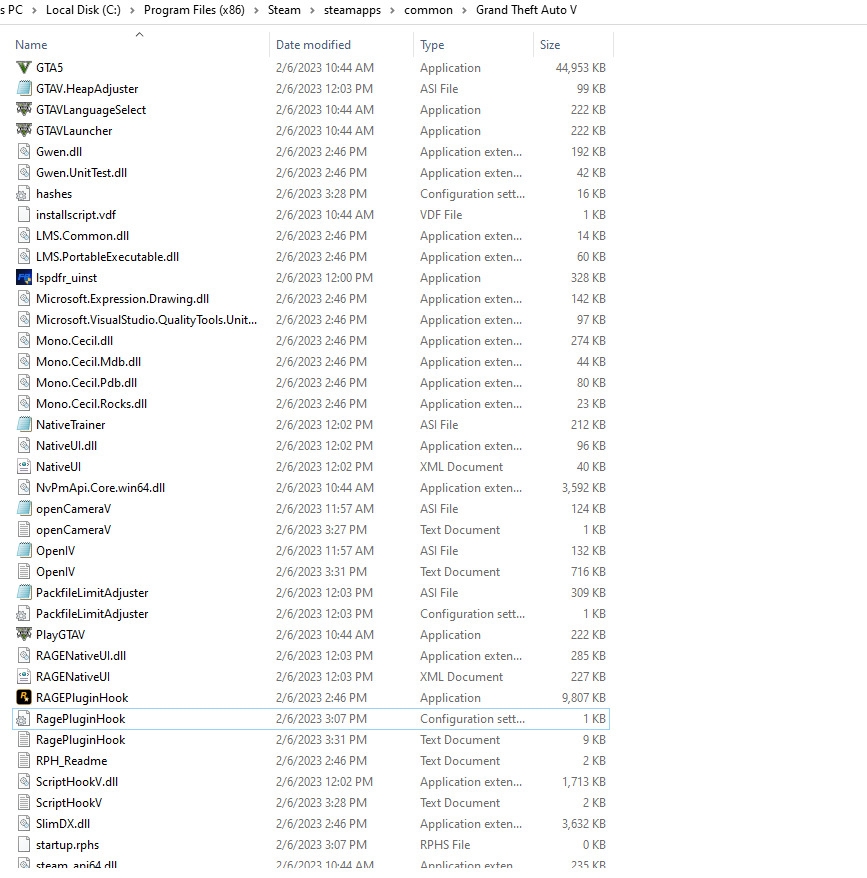Click the VDF File type cell
Screen dimensions: 867x878
pyautogui.click(x=441, y=215)
